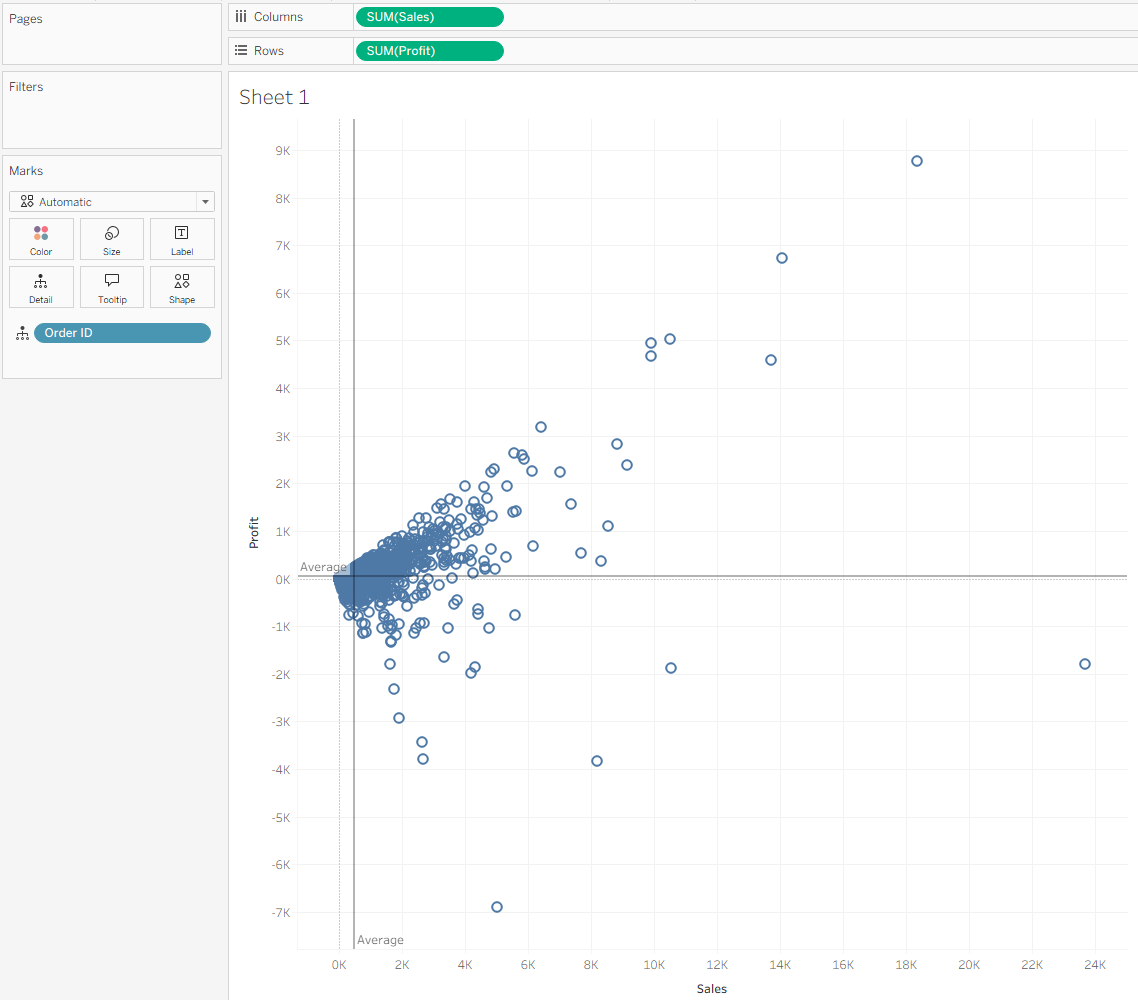Select the Profit axis title
The image size is (1138, 1000).
click(x=254, y=532)
